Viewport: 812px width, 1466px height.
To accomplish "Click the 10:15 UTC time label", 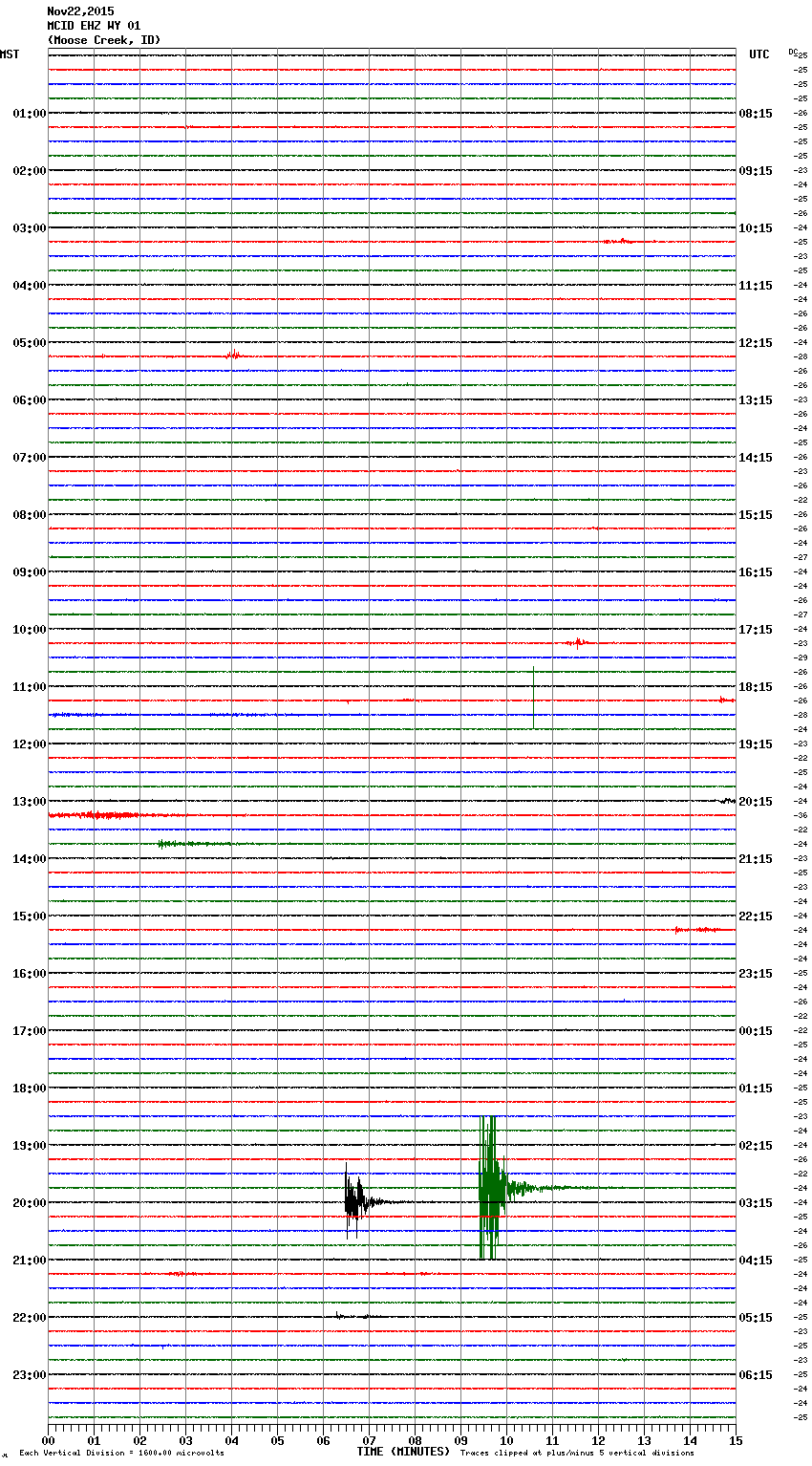I will pyautogui.click(x=756, y=228).
